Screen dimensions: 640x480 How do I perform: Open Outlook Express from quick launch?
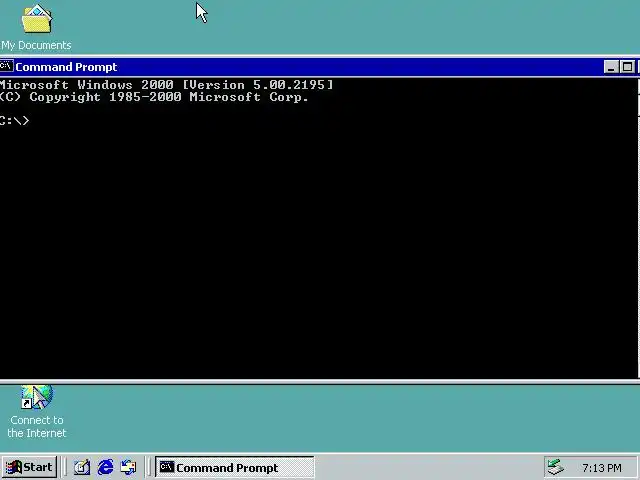(x=129, y=467)
